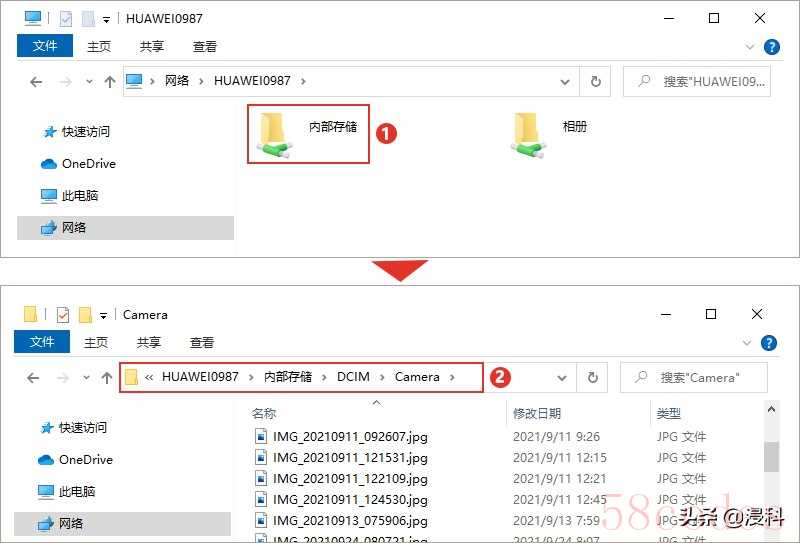Screen dimensions: 800x543
Task: Expand the chevron after 网络 breadcrumb
Action: [x=201, y=81]
